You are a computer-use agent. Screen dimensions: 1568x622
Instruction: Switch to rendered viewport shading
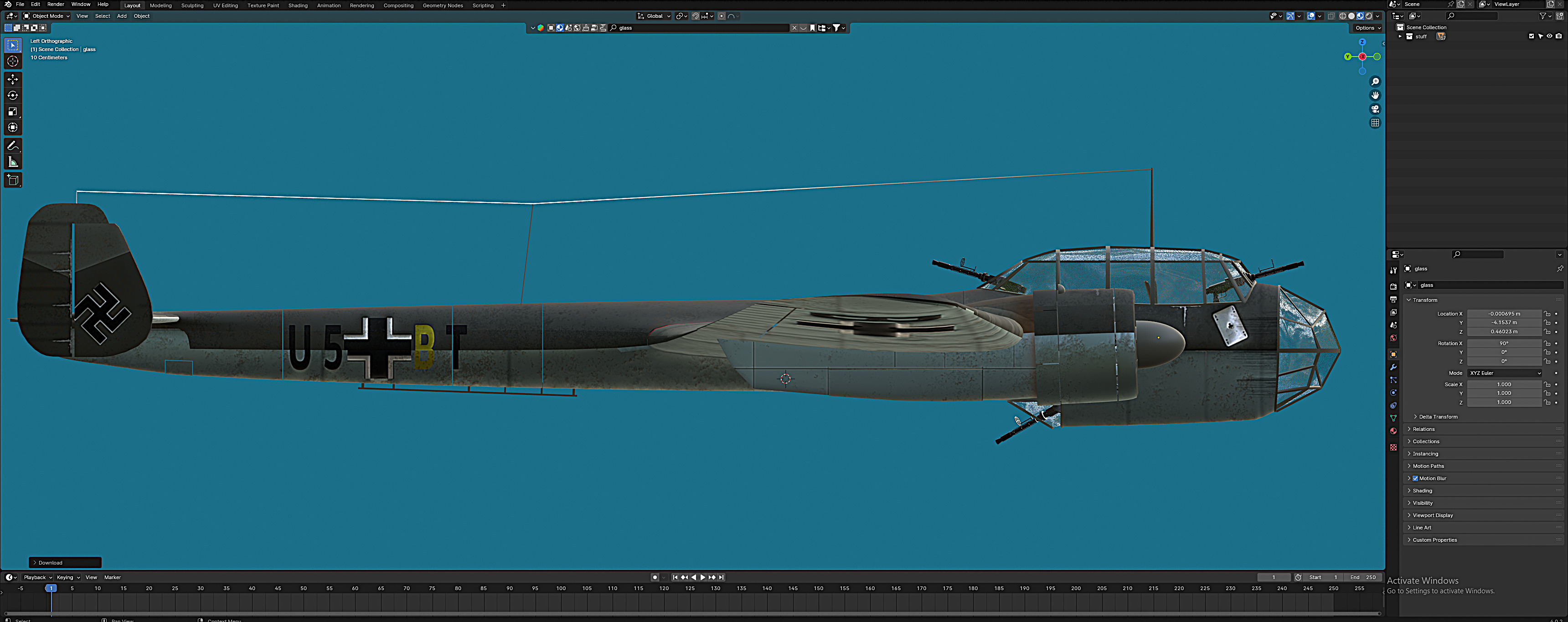pyautogui.click(x=1368, y=16)
